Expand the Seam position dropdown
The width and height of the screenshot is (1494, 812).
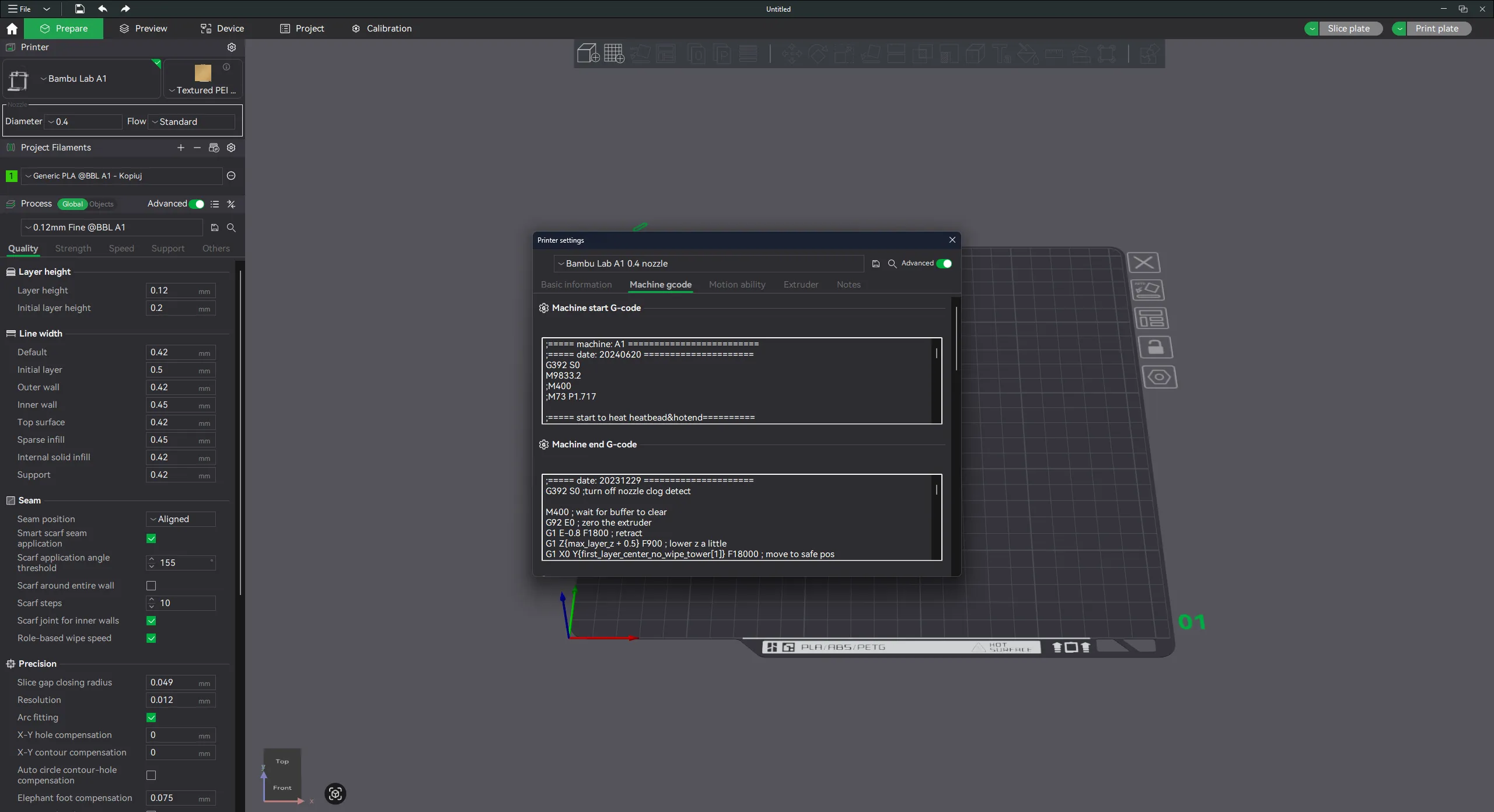[180, 519]
